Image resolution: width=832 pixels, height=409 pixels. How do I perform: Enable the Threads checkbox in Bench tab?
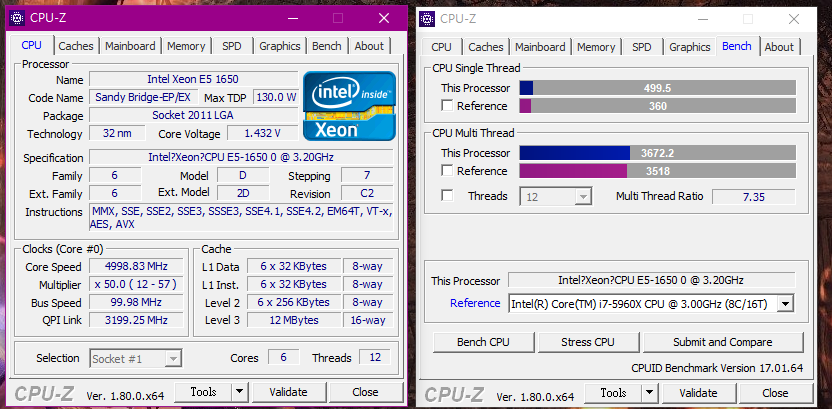tap(447, 196)
